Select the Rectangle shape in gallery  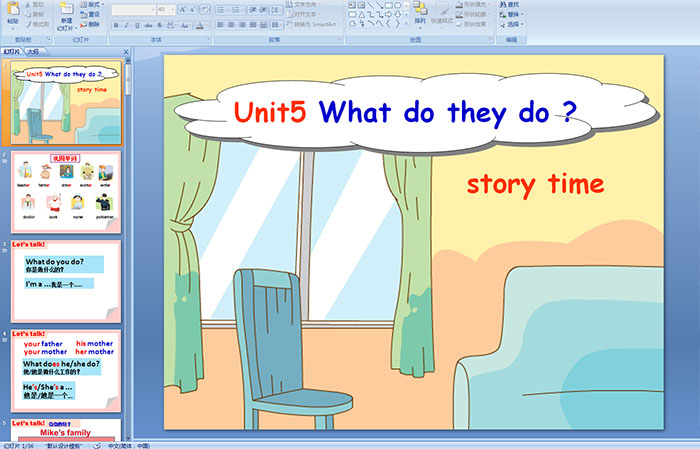coord(388,5)
